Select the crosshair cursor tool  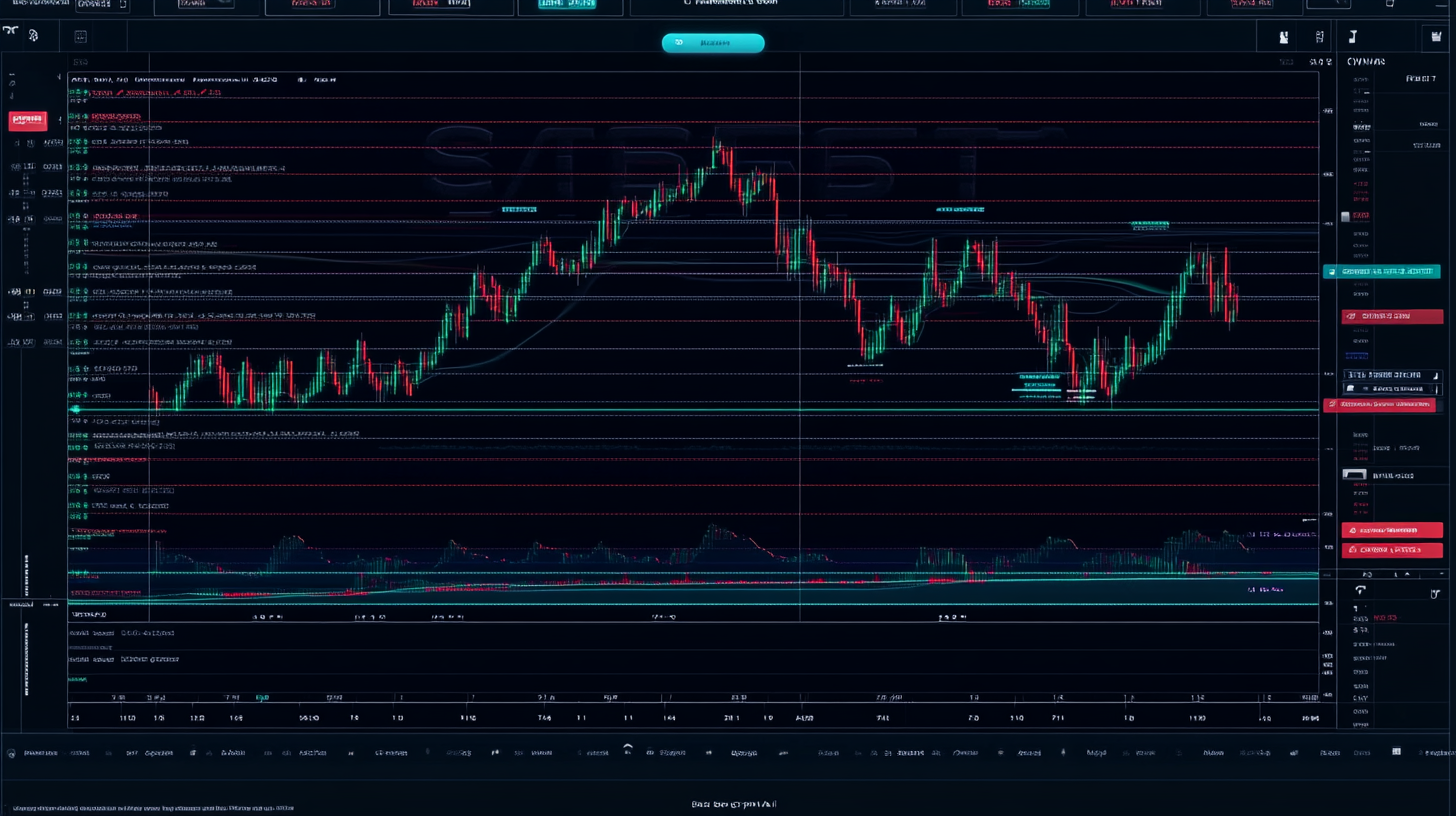pyautogui.click(x=11, y=35)
